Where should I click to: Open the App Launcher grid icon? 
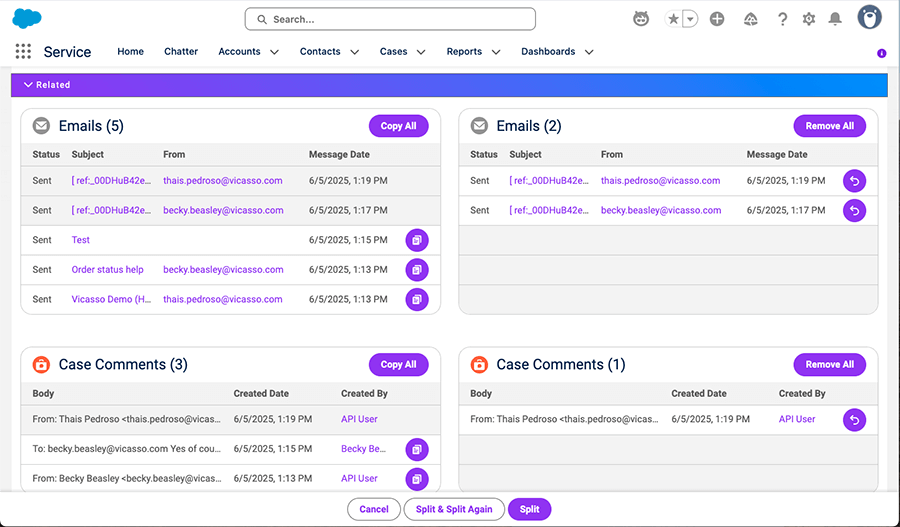(23, 52)
